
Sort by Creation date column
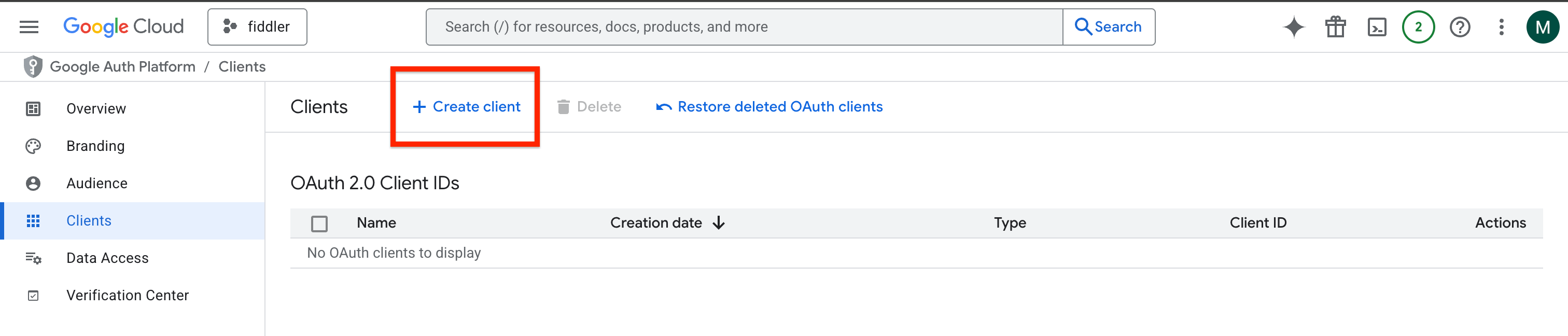pyautogui.click(x=655, y=223)
